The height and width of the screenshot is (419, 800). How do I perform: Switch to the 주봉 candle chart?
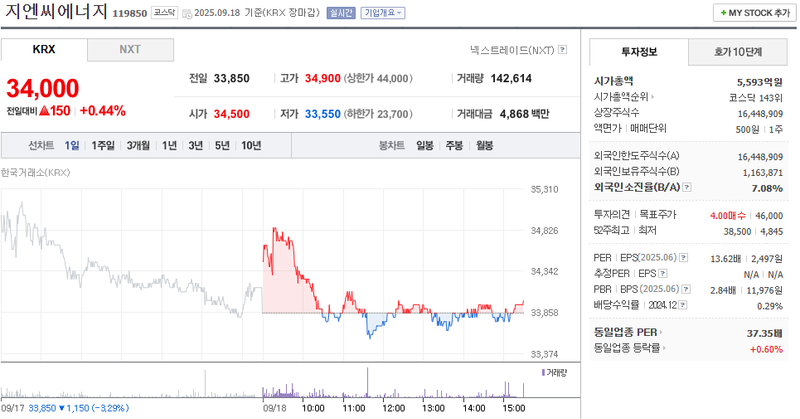pyautogui.click(x=454, y=145)
